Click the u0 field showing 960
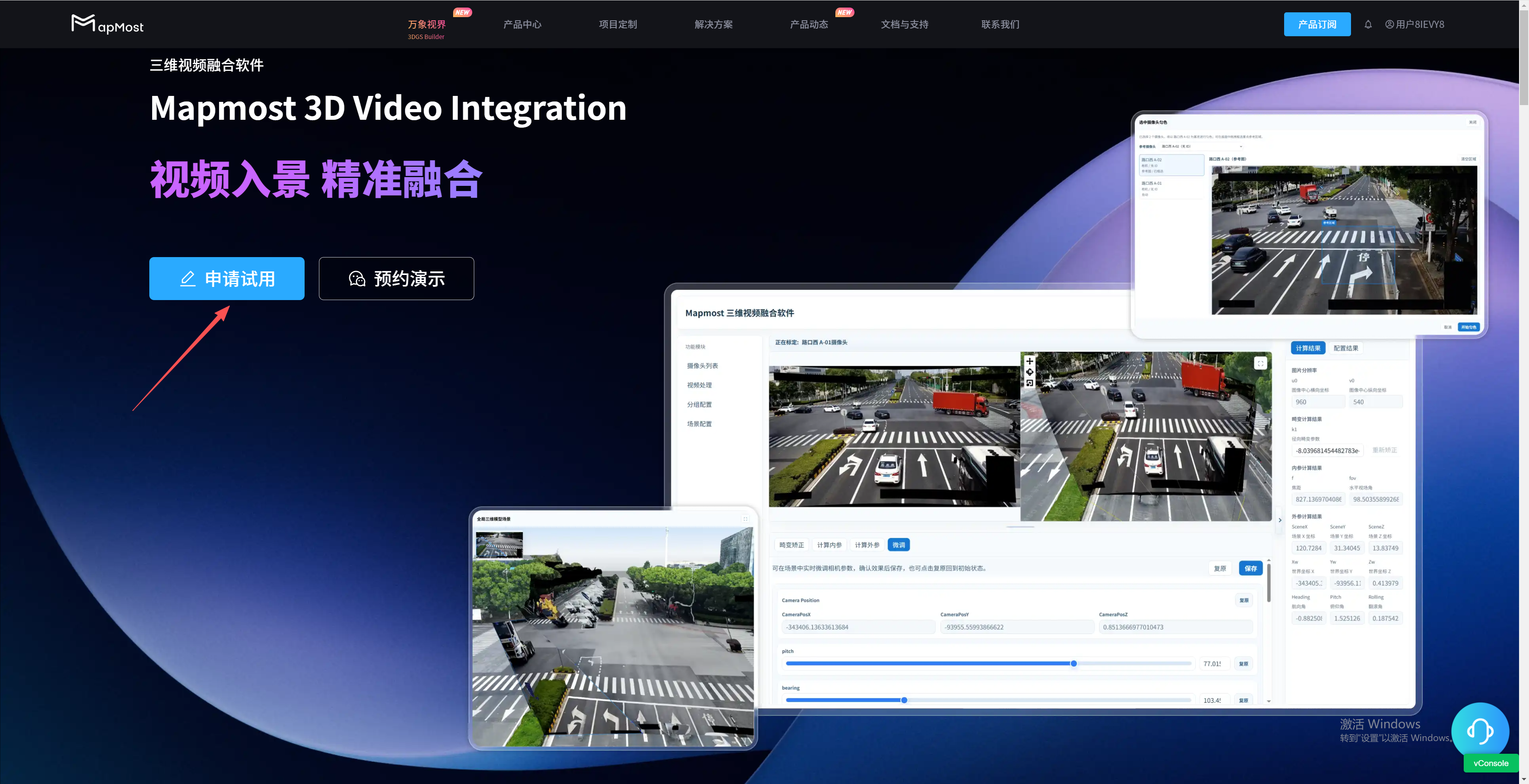The height and width of the screenshot is (784, 1529). [x=1318, y=402]
